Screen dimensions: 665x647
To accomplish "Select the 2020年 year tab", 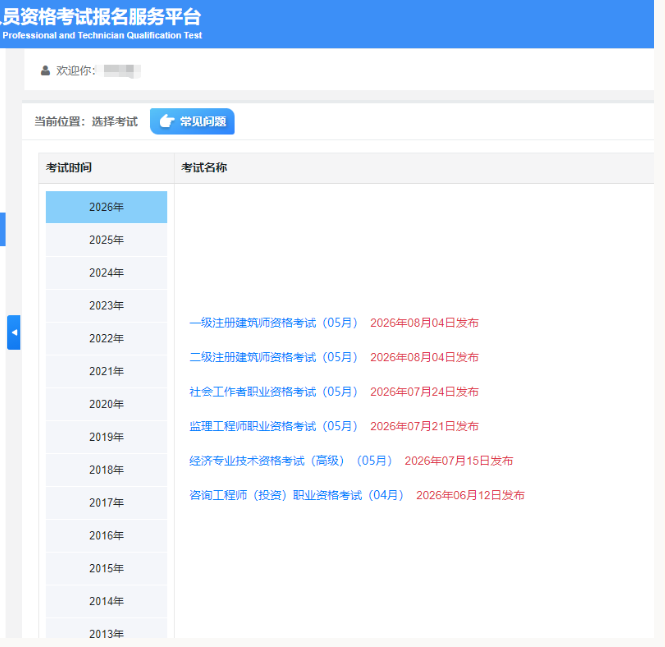I will tap(106, 404).
